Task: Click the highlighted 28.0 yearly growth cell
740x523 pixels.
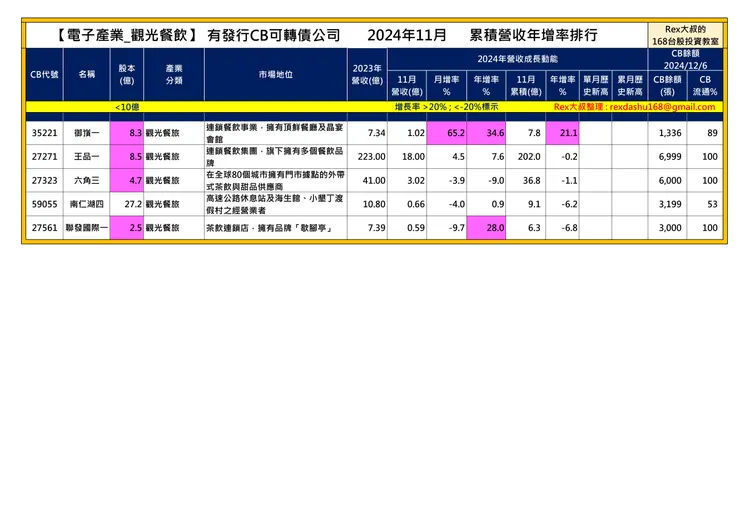Action: (x=486, y=228)
